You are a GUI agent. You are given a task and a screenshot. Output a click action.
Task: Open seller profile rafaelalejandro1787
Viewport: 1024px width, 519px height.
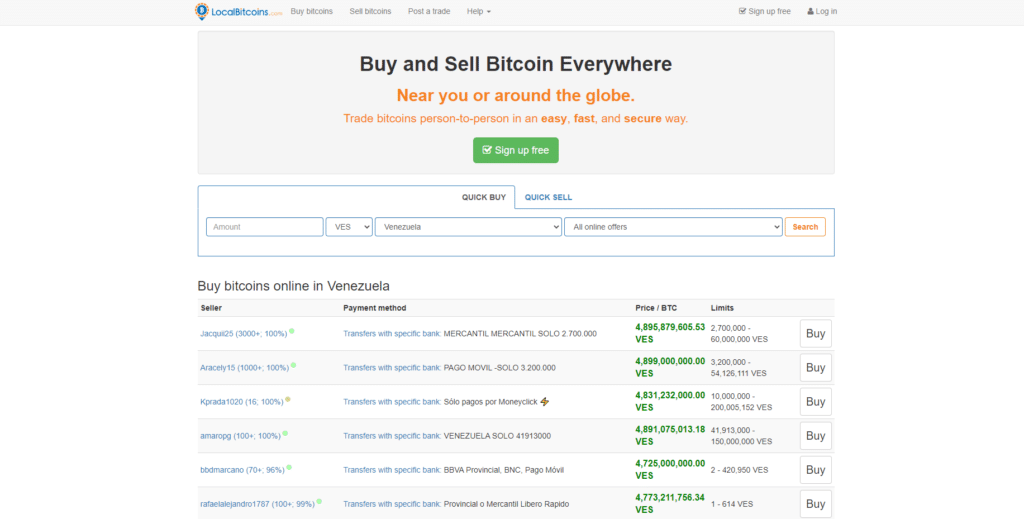click(x=257, y=504)
